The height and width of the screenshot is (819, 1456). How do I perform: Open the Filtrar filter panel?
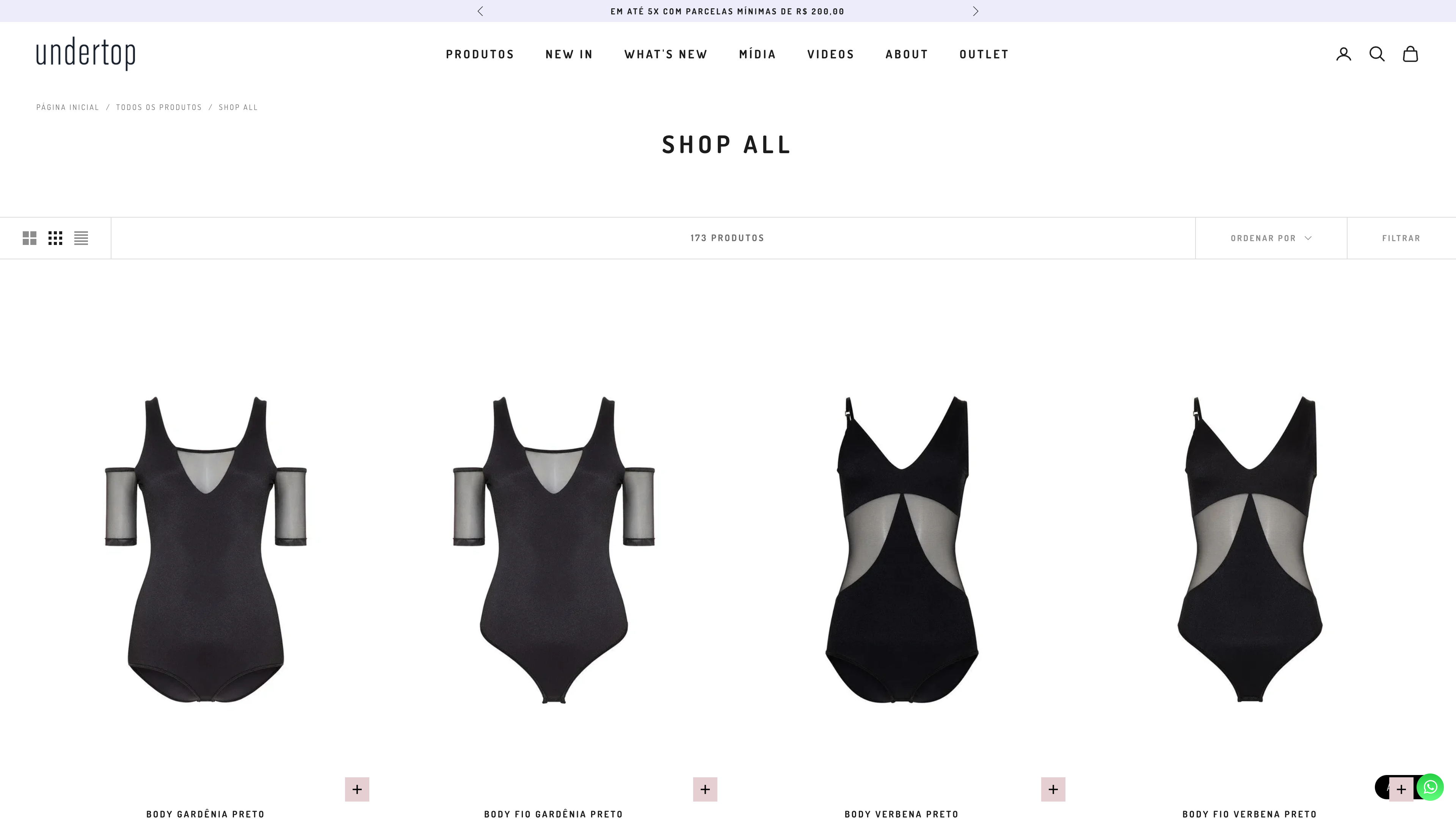pyautogui.click(x=1401, y=238)
